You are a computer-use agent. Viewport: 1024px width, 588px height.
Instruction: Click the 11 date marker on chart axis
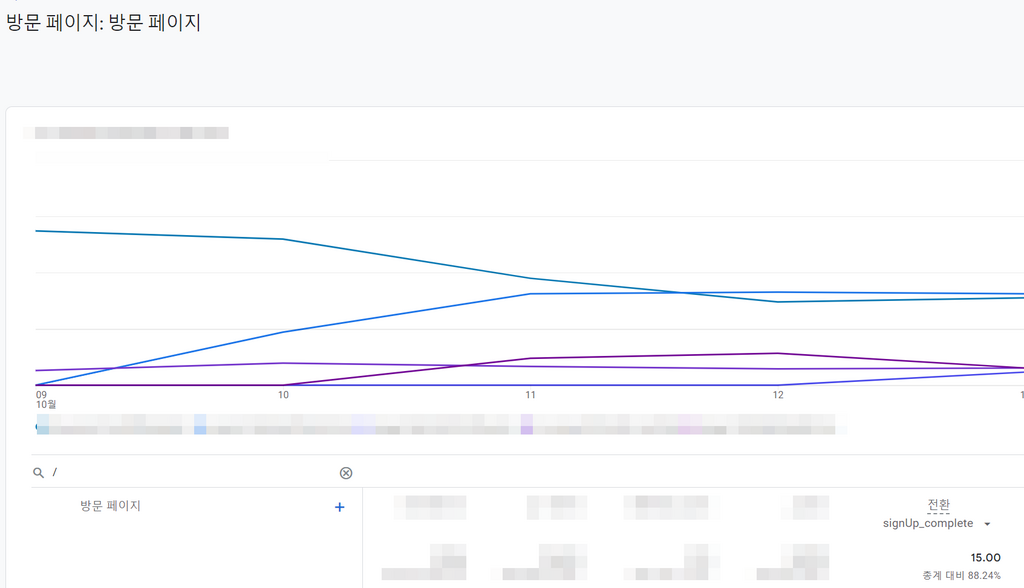530,395
